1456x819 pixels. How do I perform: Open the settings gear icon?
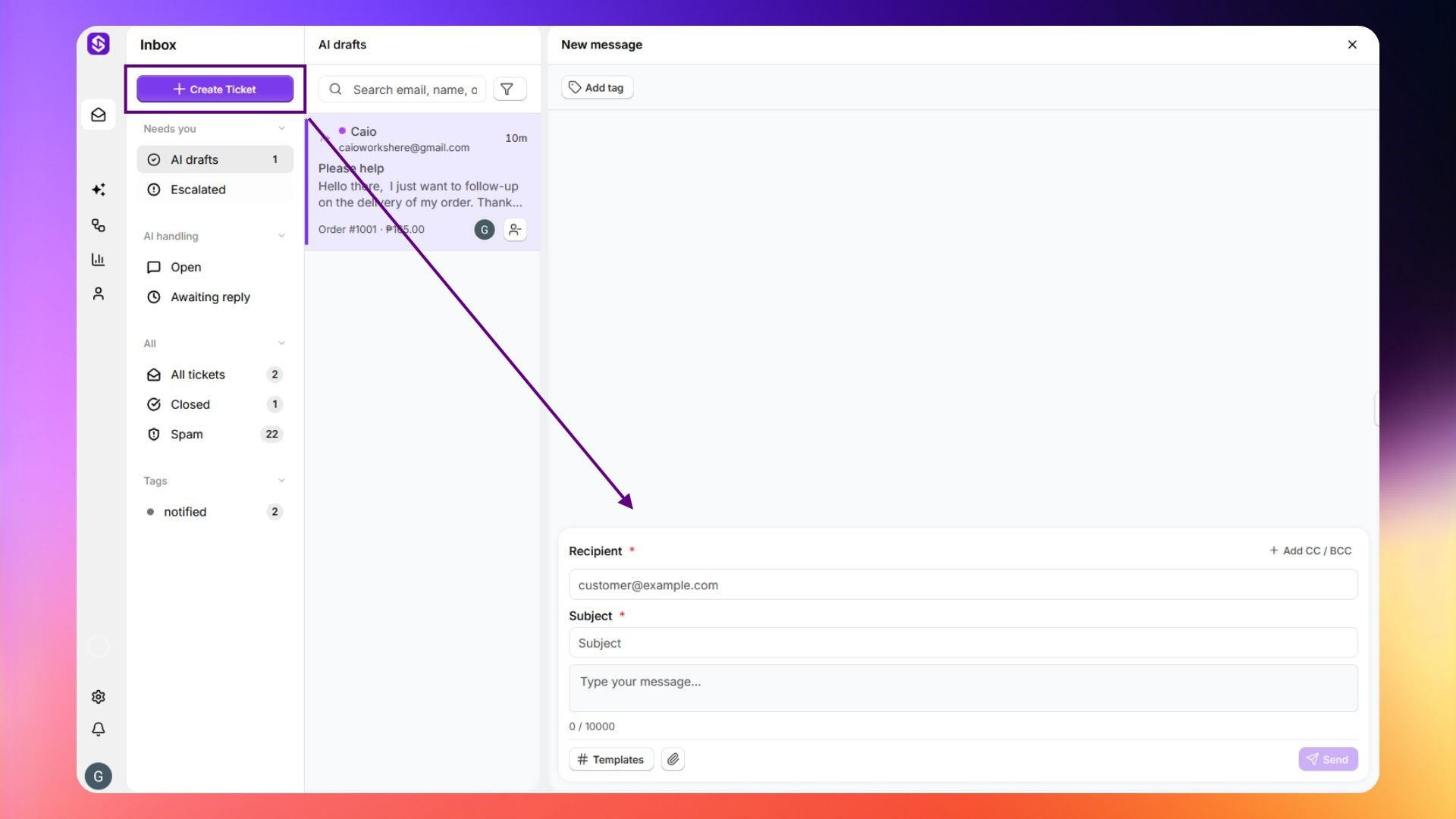99,697
